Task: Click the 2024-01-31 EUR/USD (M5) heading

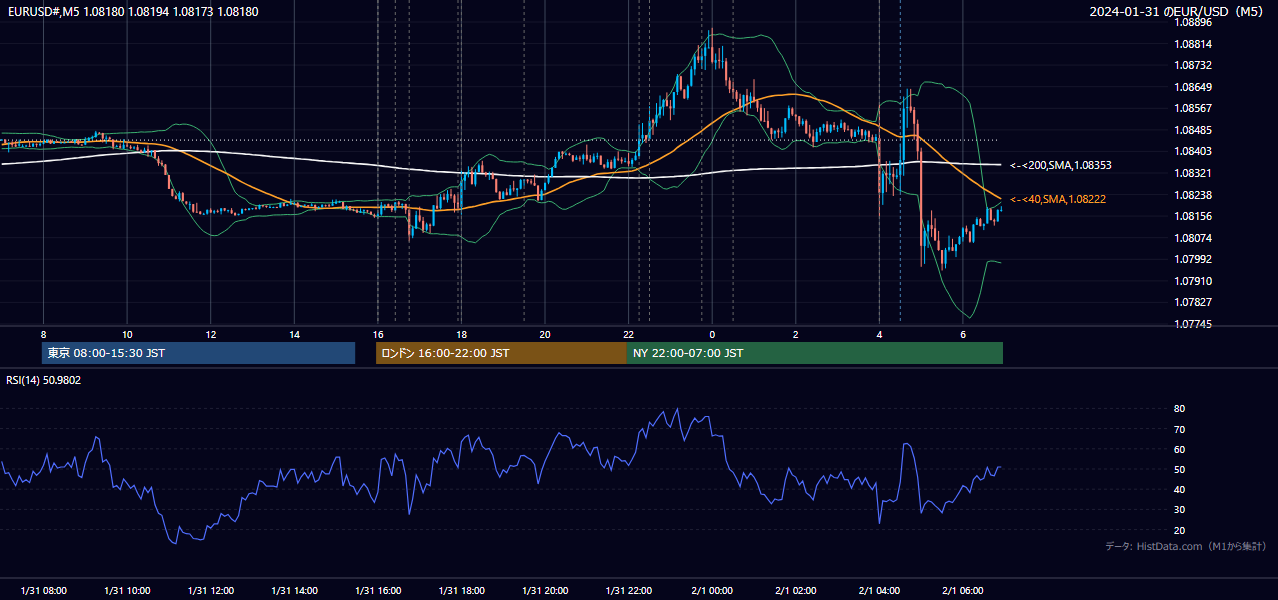Action: point(1178,11)
